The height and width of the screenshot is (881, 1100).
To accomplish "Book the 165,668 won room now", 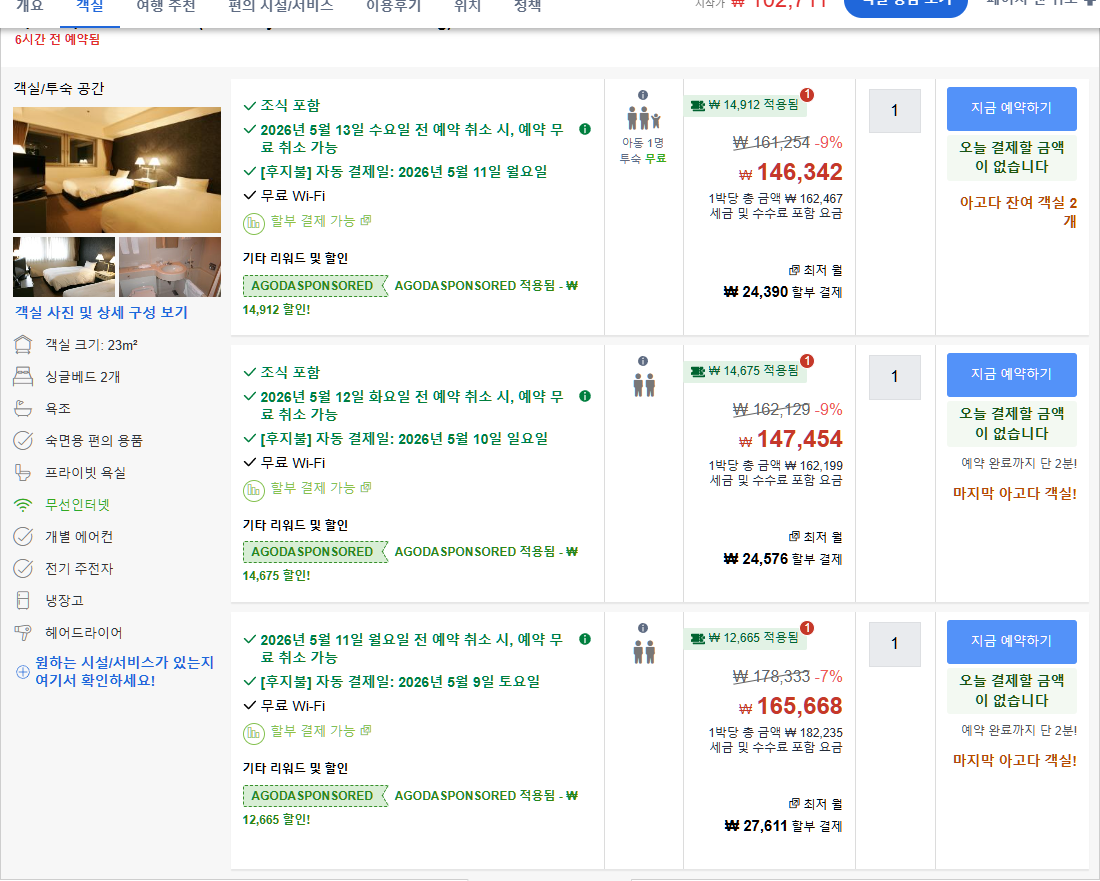I will (x=1011, y=641).
